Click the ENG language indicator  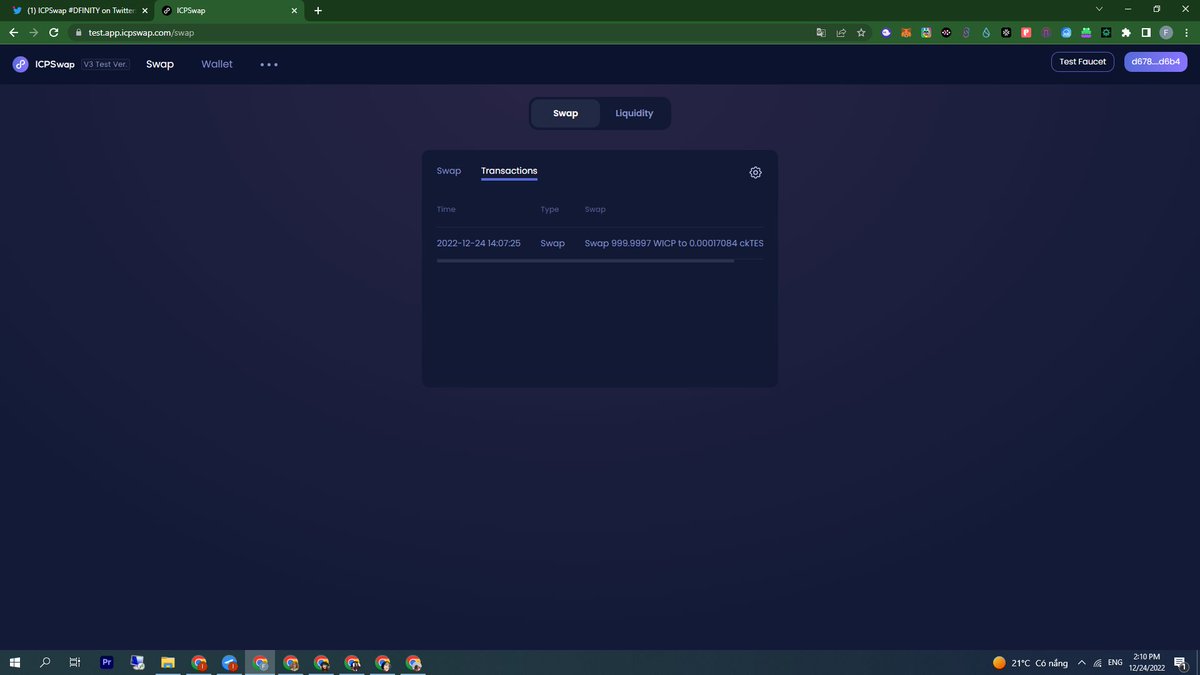[1115, 663]
